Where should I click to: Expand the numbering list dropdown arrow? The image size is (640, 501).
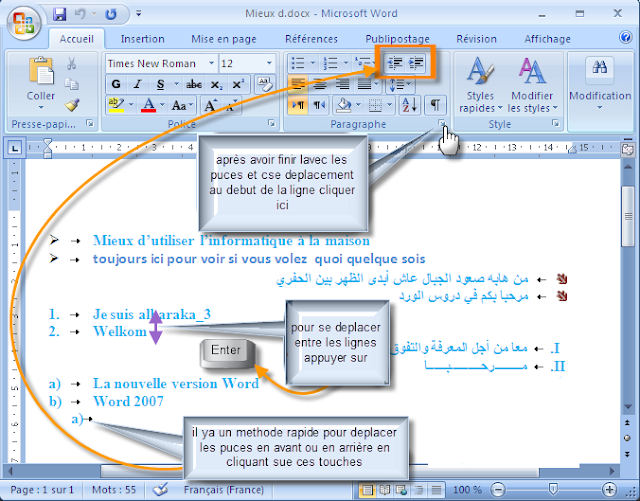[346, 63]
